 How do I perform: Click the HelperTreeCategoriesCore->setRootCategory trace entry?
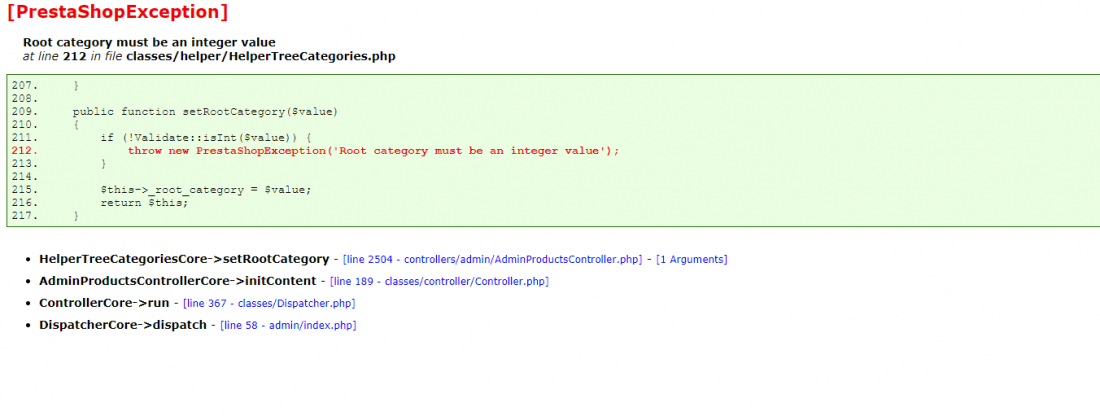(x=184, y=259)
